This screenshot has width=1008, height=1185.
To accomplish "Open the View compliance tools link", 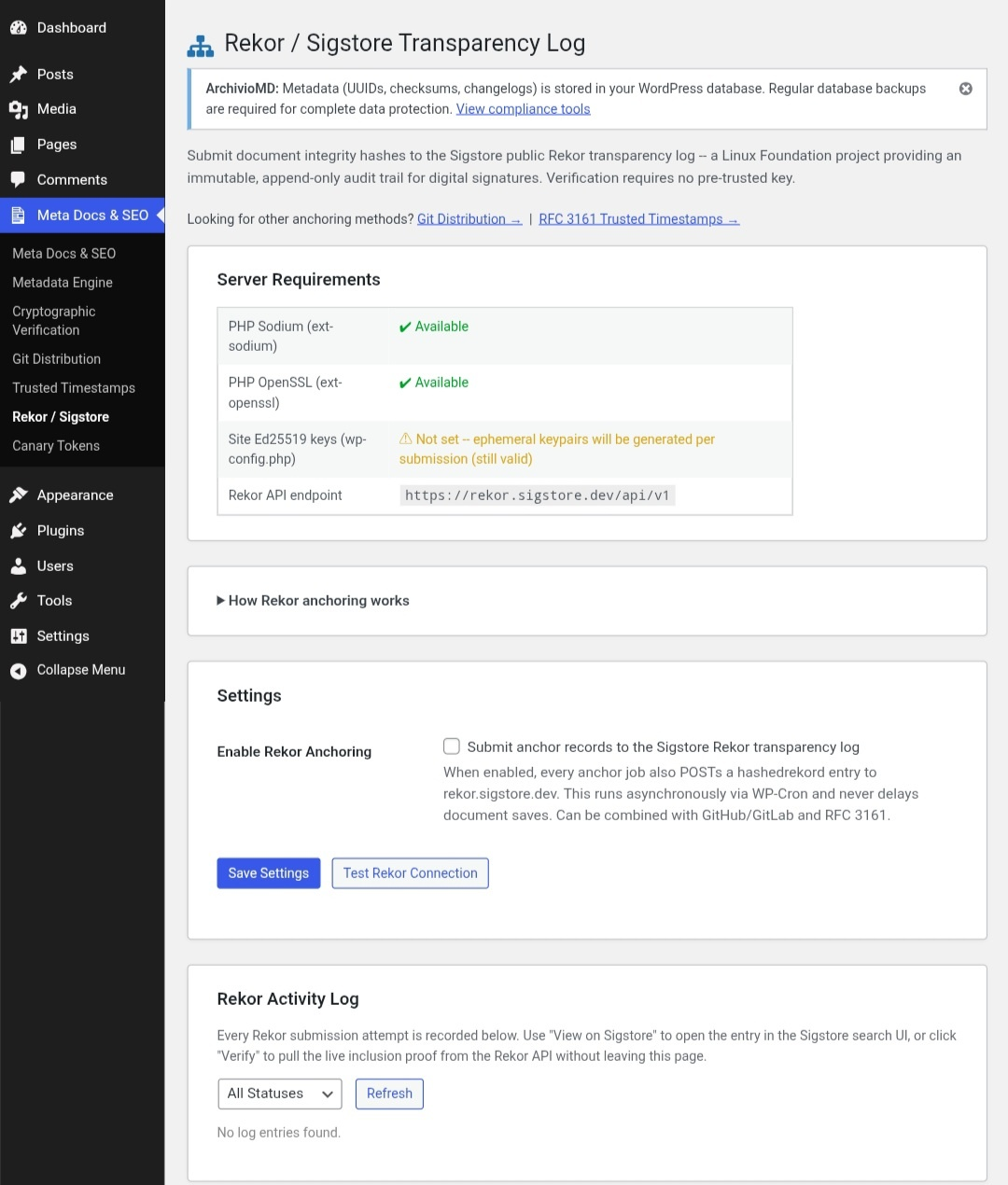I will click(x=523, y=108).
